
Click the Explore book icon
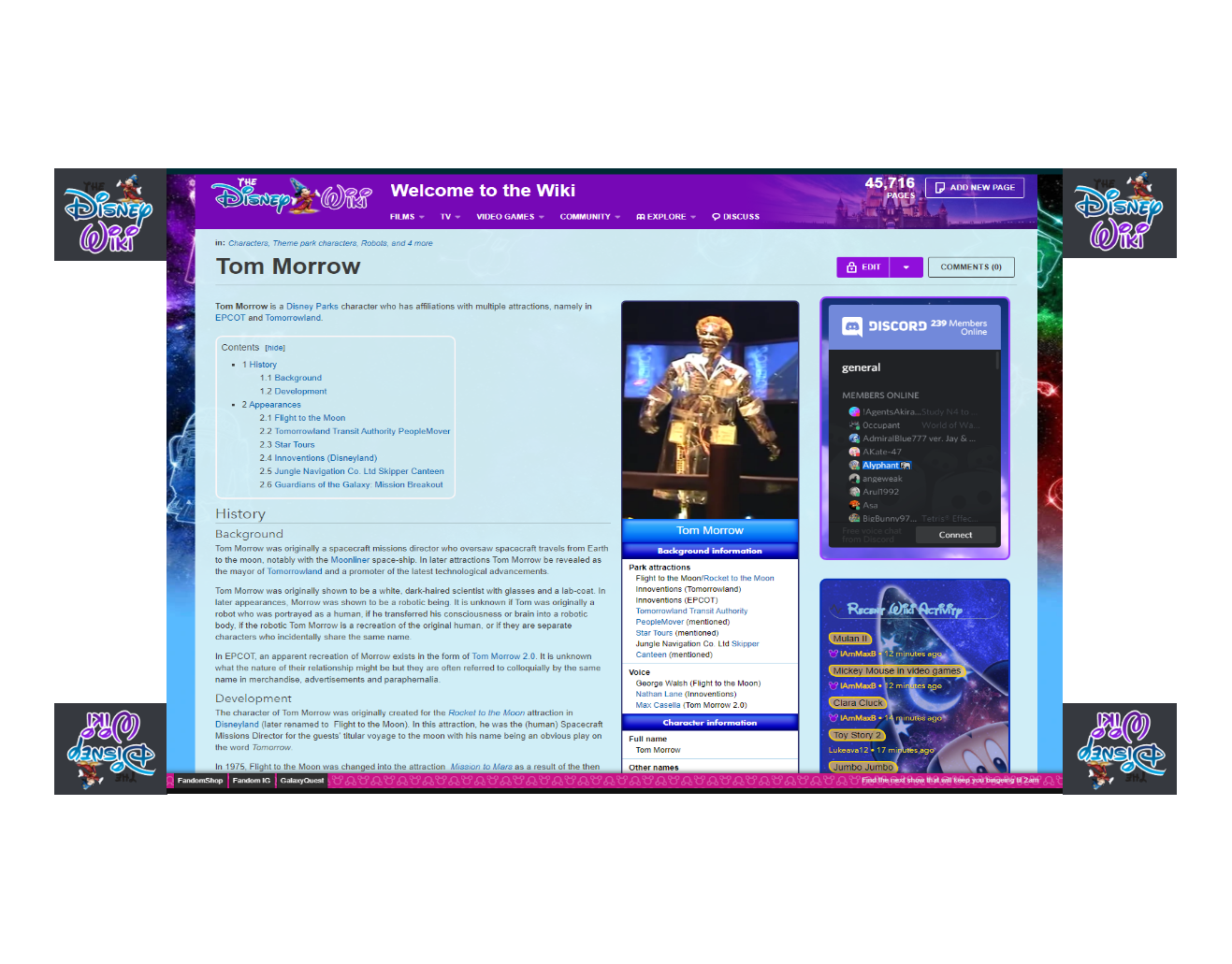(x=641, y=217)
